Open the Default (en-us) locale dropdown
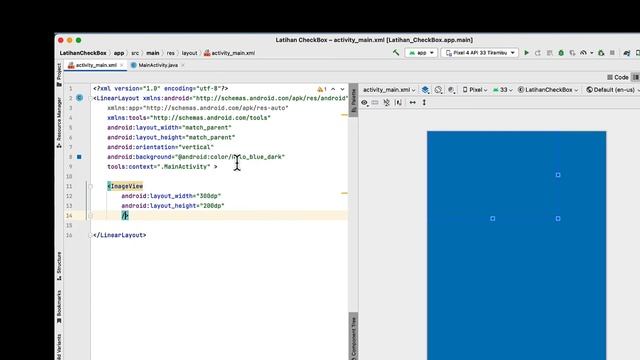 [x=613, y=89]
